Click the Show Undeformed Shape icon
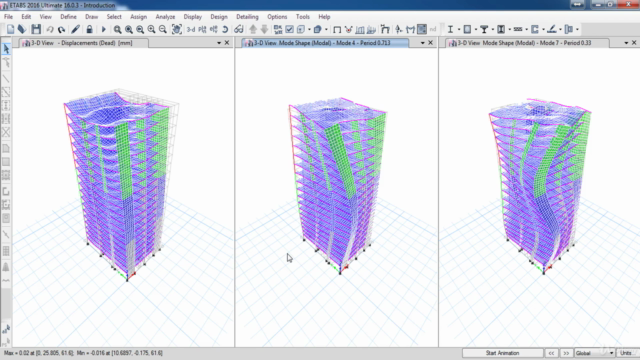 point(337,29)
